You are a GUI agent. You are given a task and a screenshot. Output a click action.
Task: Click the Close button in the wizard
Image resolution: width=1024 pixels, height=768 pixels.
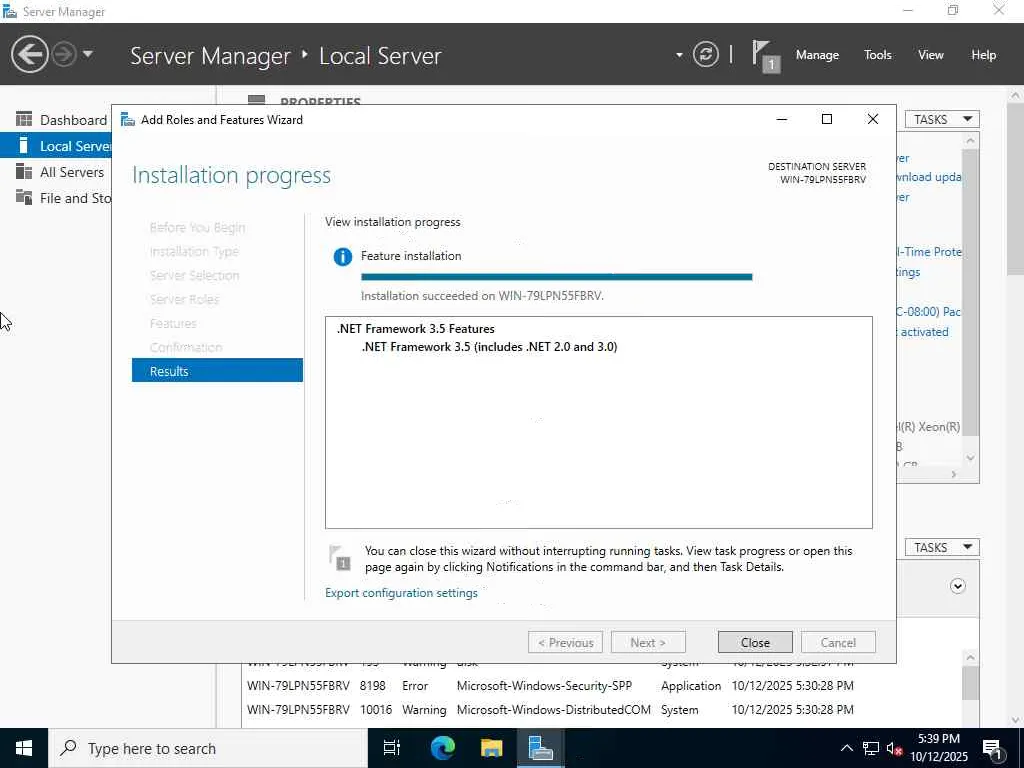click(755, 643)
